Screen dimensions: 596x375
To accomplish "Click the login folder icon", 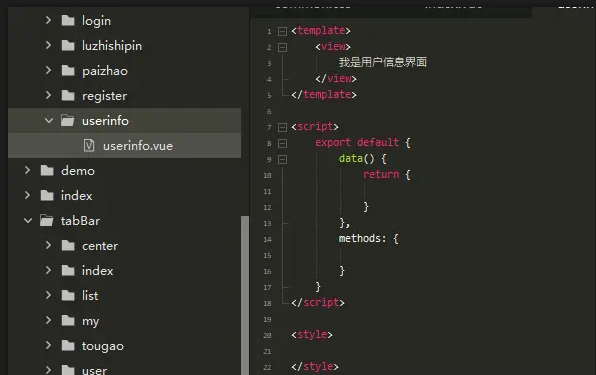I will click(x=68, y=21).
